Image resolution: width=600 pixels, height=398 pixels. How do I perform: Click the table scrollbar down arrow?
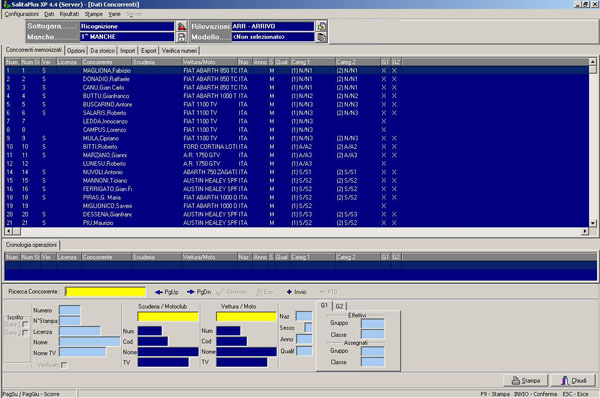click(x=593, y=223)
